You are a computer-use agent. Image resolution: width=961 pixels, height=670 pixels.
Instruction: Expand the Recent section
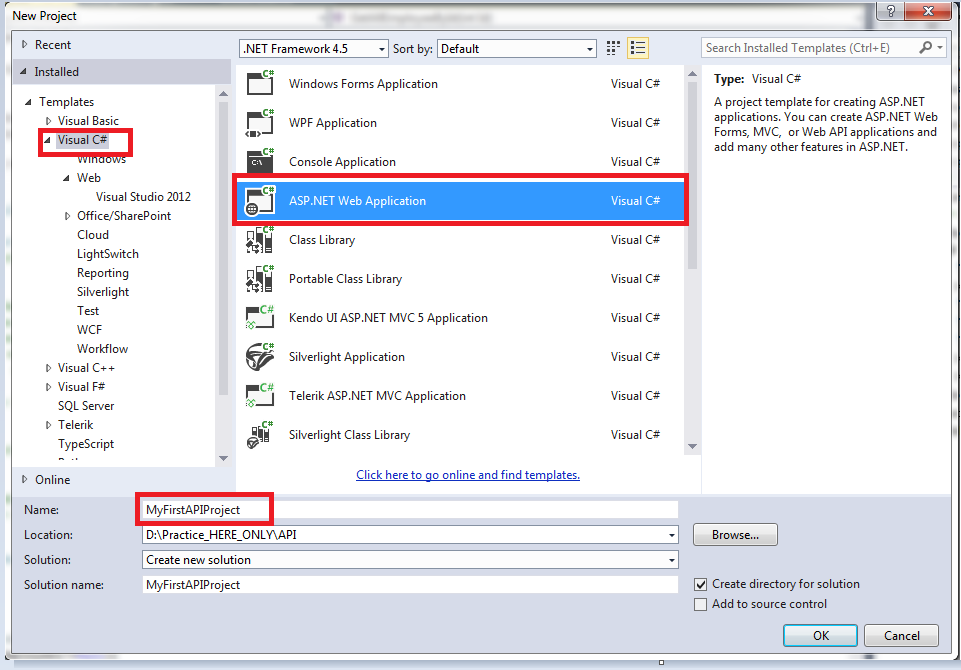(25, 44)
